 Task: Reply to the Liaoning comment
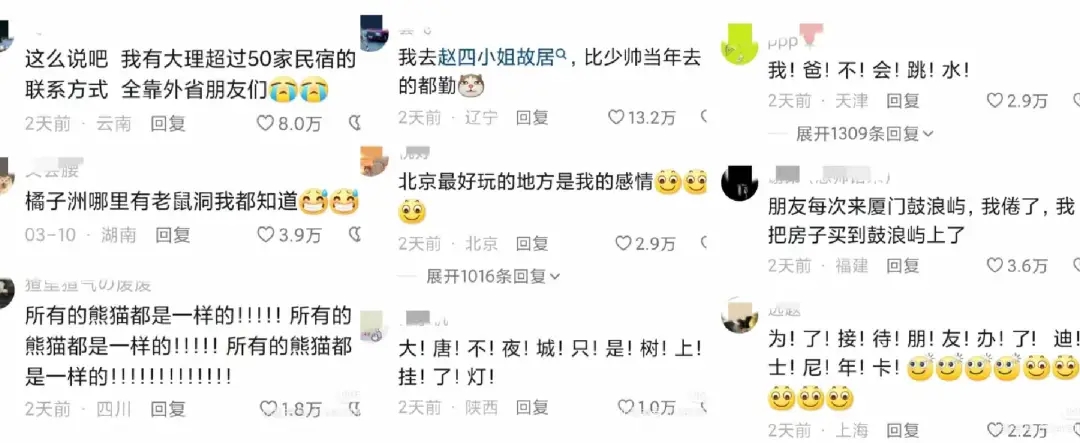[x=534, y=117]
